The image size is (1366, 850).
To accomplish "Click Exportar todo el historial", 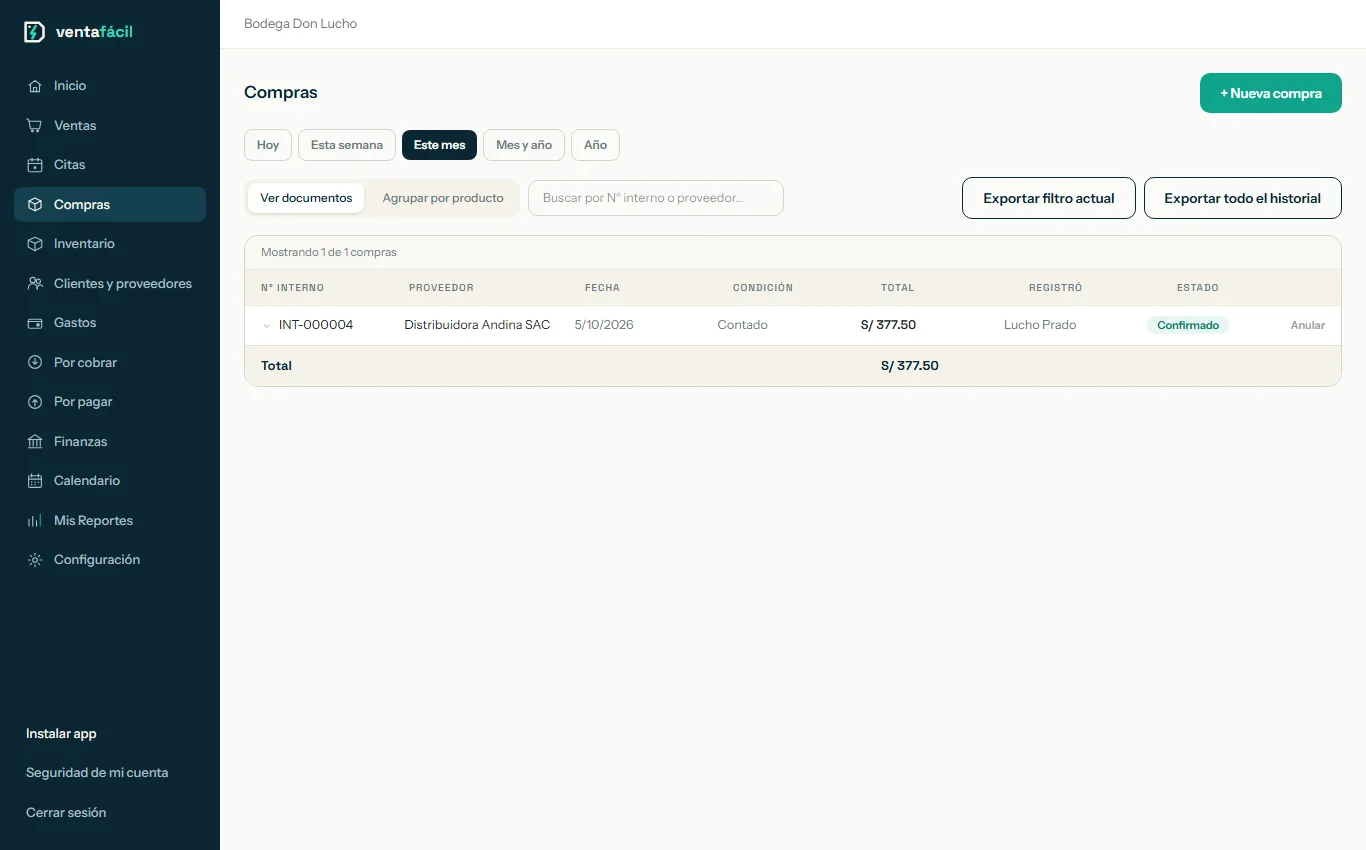I will click(1243, 198).
